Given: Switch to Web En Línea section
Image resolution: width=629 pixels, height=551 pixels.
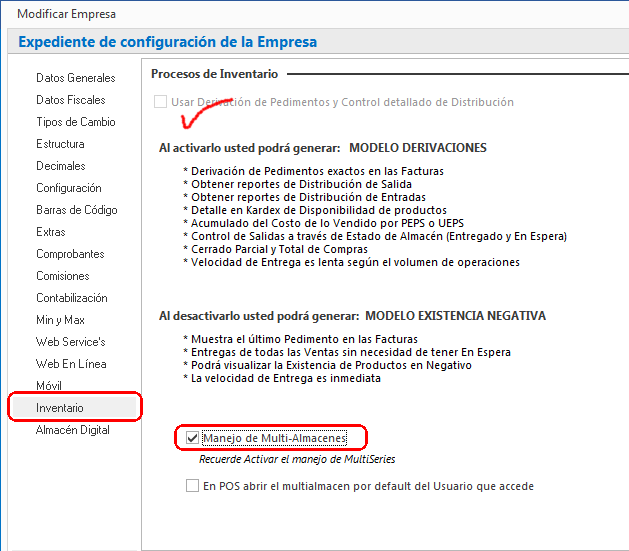Looking at the screenshot, I should 71,364.
